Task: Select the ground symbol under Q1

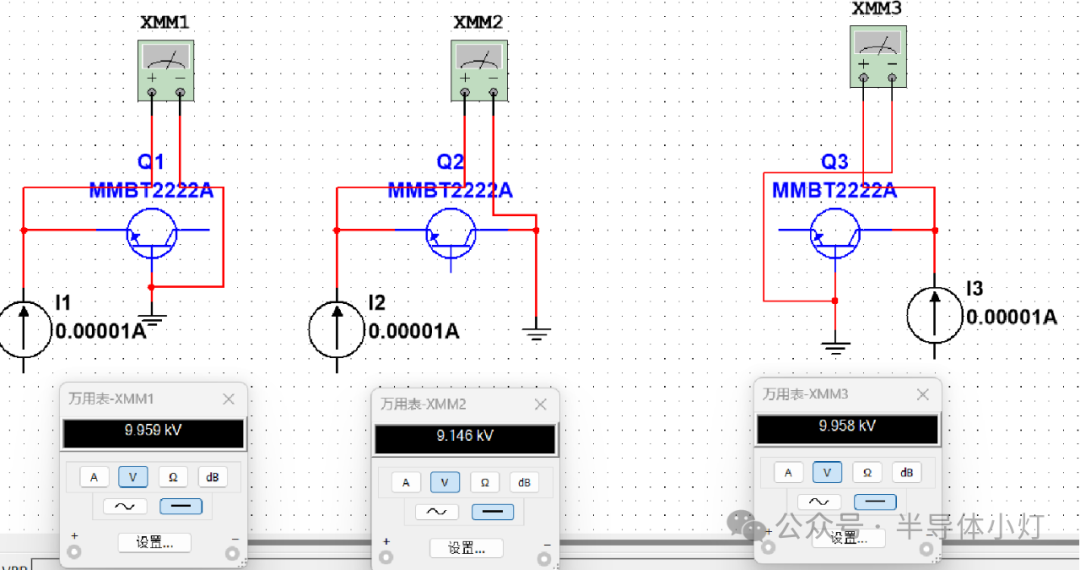Action: [x=152, y=320]
